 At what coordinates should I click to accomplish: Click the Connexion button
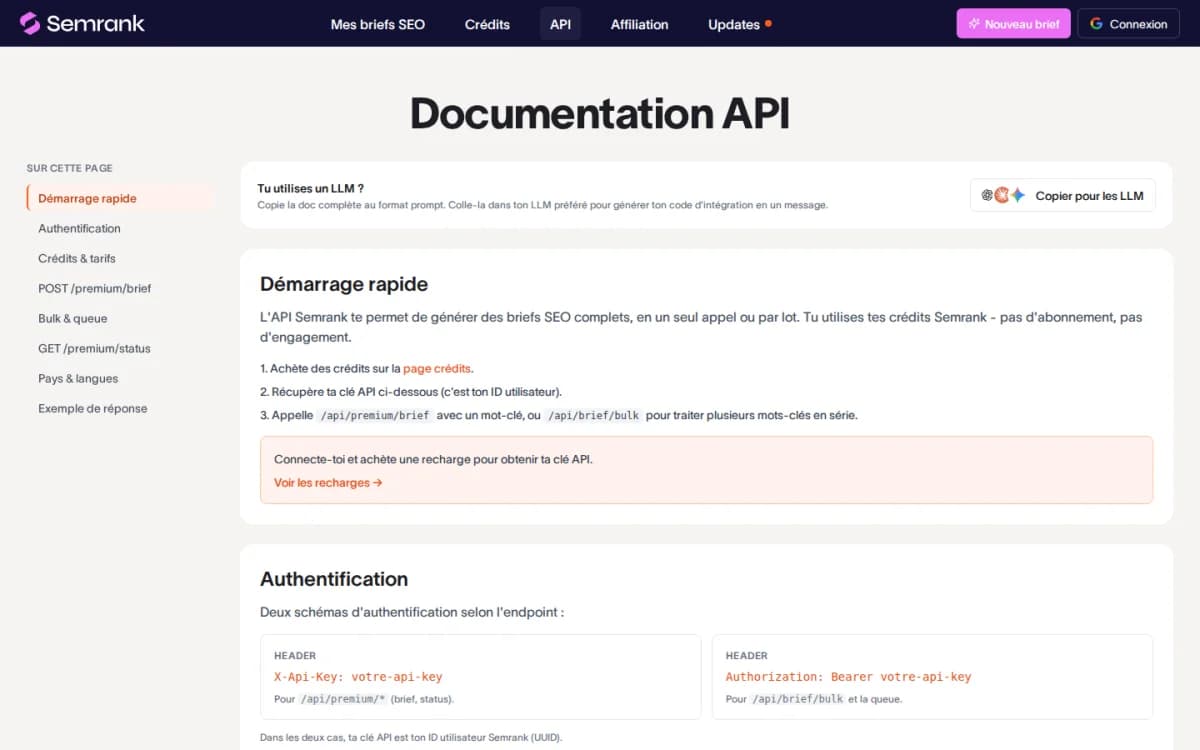(1128, 24)
